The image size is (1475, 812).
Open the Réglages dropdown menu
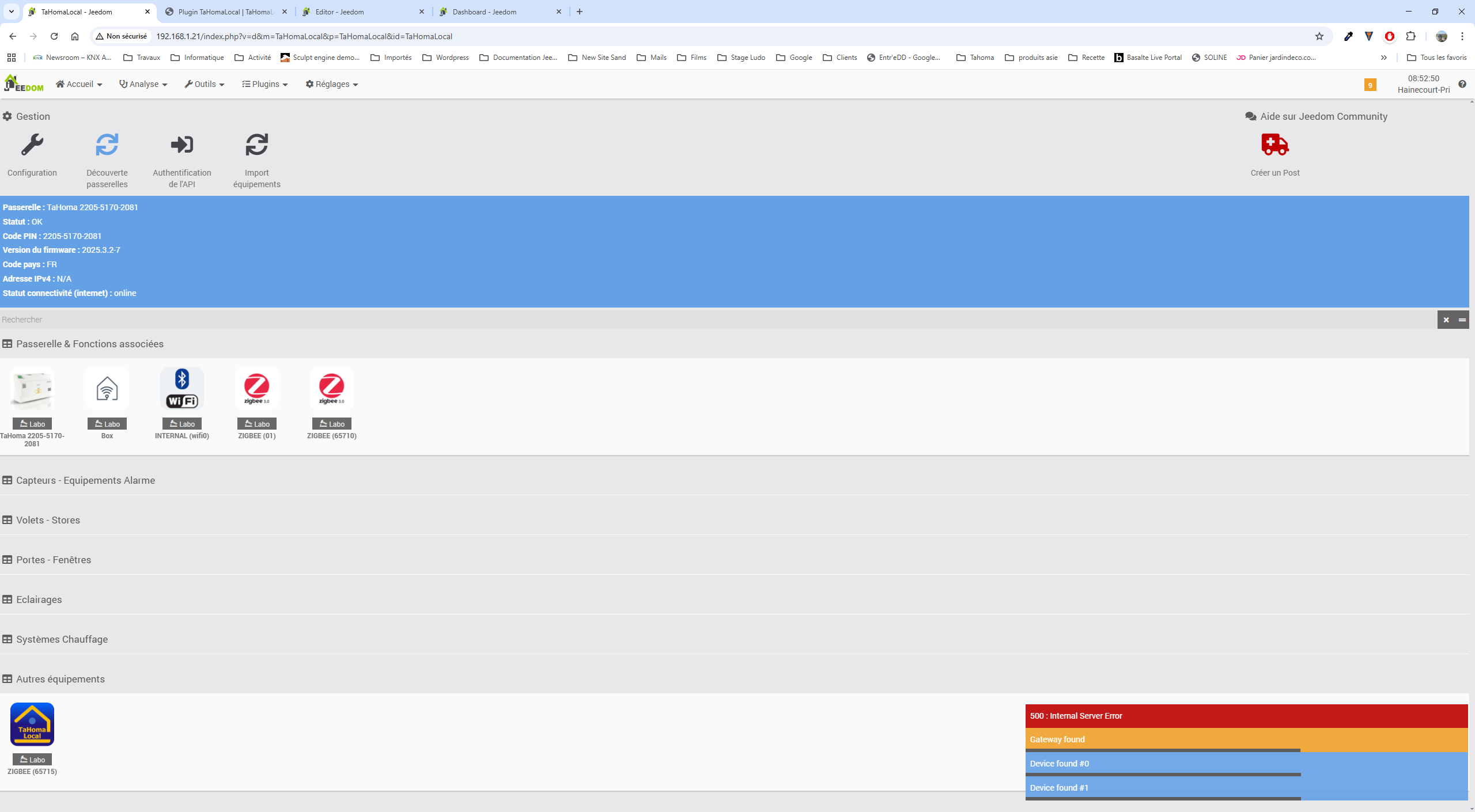coord(332,84)
